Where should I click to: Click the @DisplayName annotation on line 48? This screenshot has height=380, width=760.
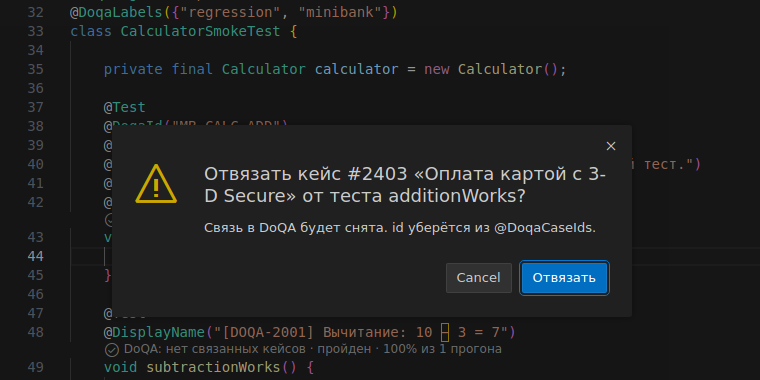coord(154,332)
